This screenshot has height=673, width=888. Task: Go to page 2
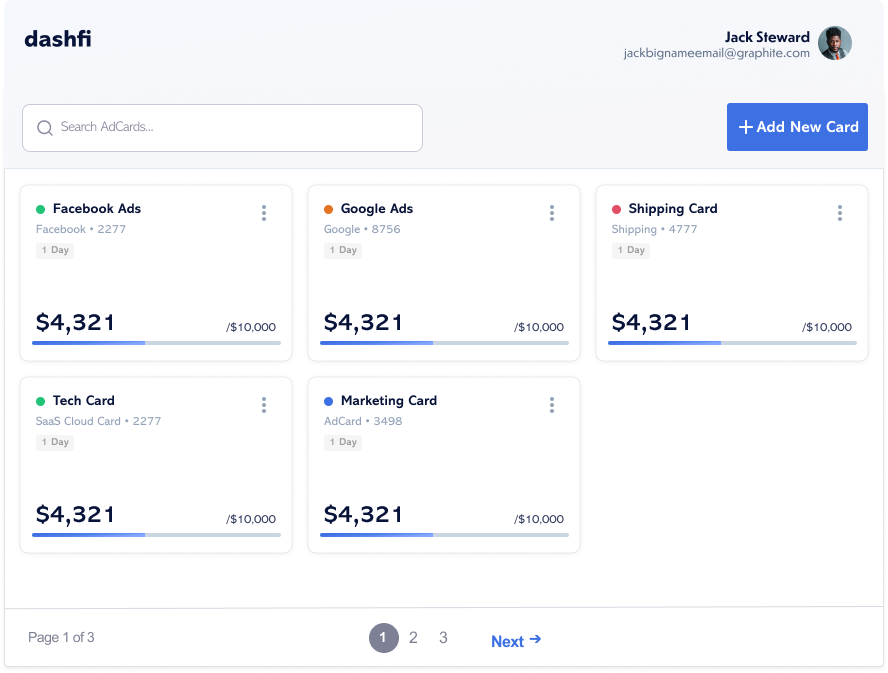pyautogui.click(x=413, y=638)
